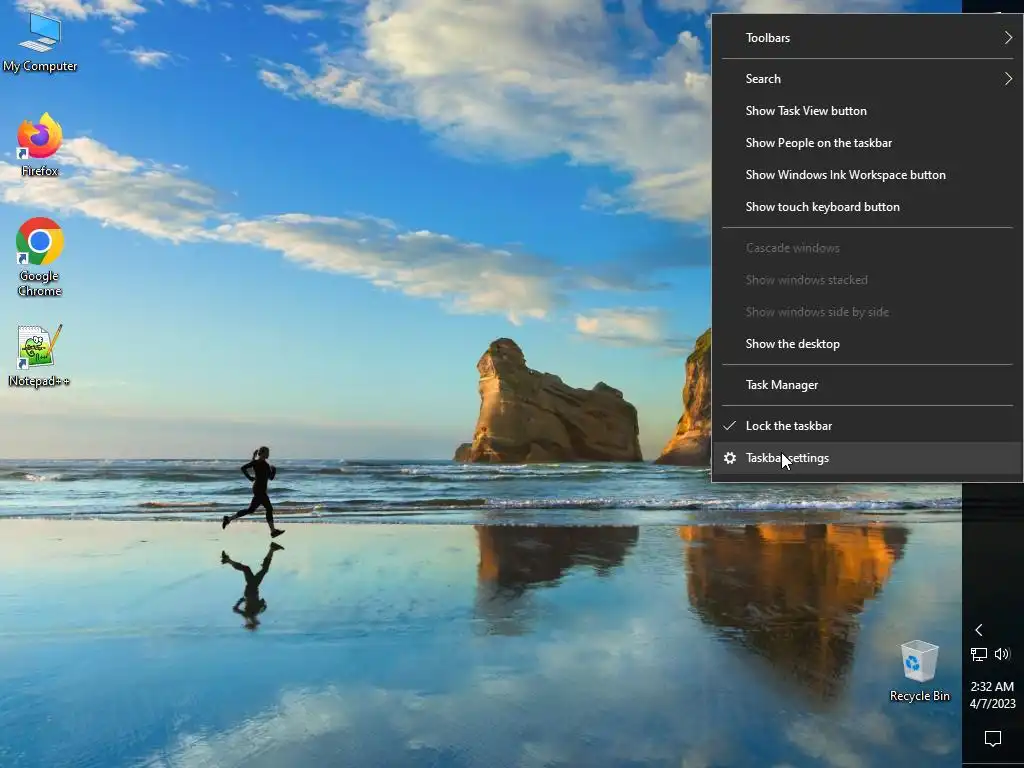1024x768 pixels.
Task: Expand the Search submenu arrow
Action: tap(1008, 78)
